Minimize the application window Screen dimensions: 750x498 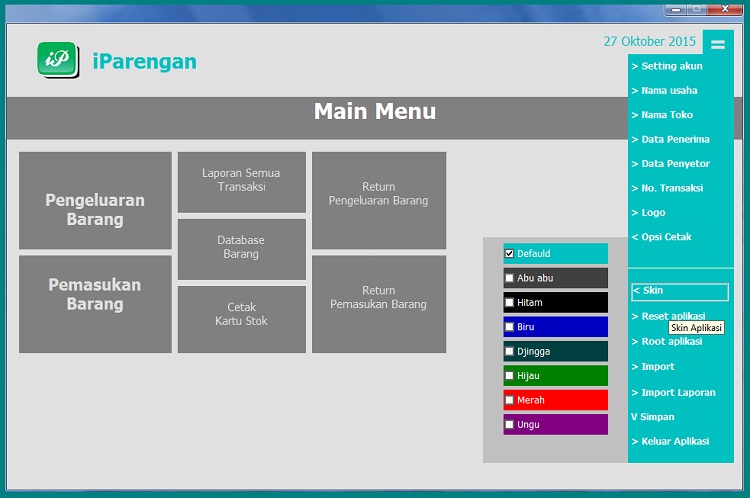[x=675, y=9]
